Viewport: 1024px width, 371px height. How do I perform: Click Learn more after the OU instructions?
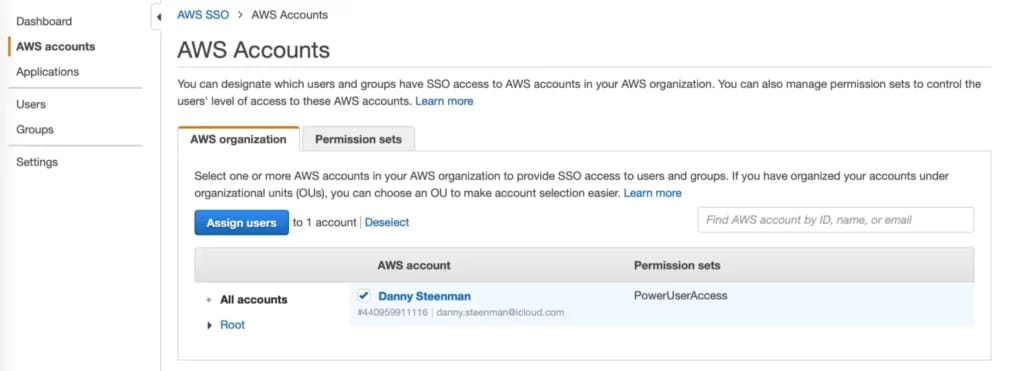[652, 193]
